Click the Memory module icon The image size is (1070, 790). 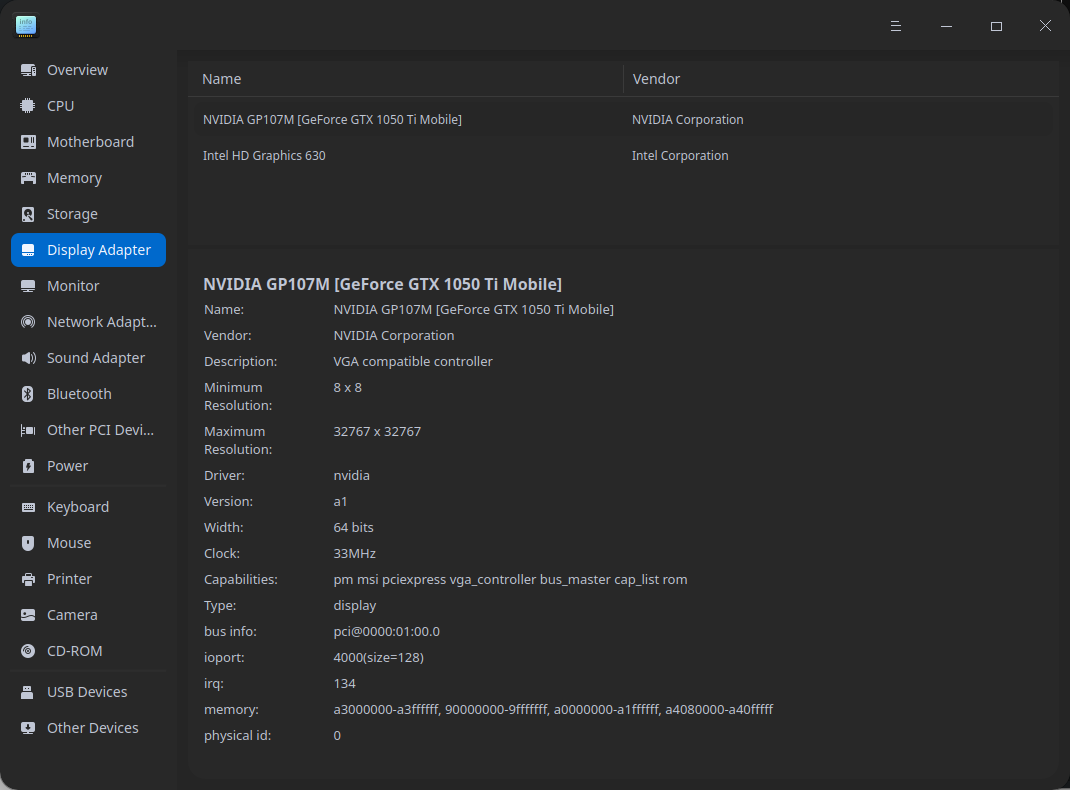coord(28,178)
